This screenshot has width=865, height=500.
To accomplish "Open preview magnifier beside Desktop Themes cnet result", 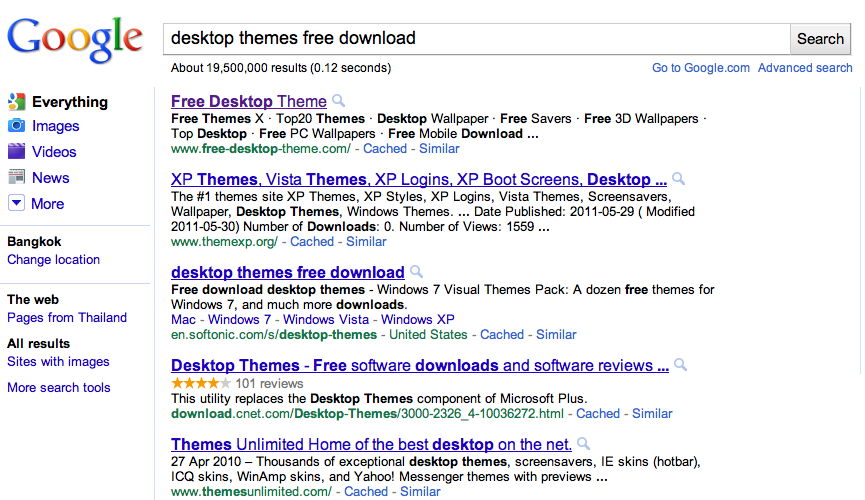I will click(x=681, y=364).
